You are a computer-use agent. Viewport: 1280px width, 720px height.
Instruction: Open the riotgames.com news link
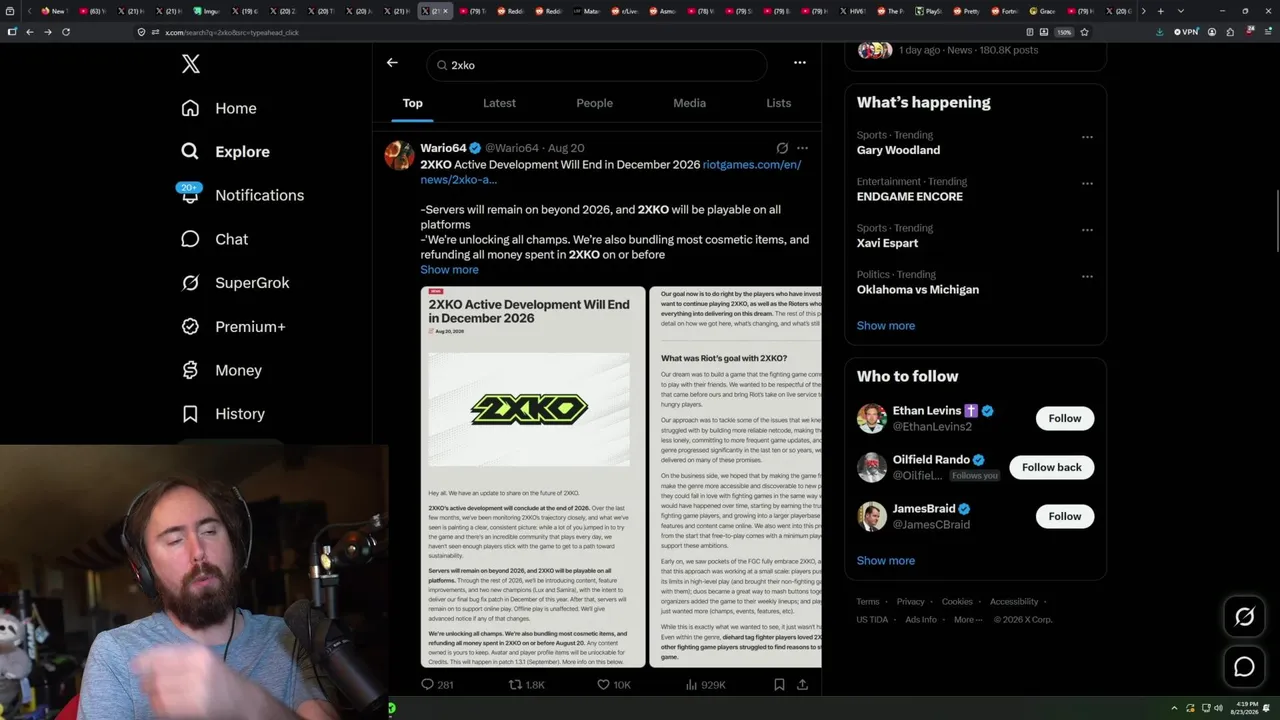pos(611,172)
